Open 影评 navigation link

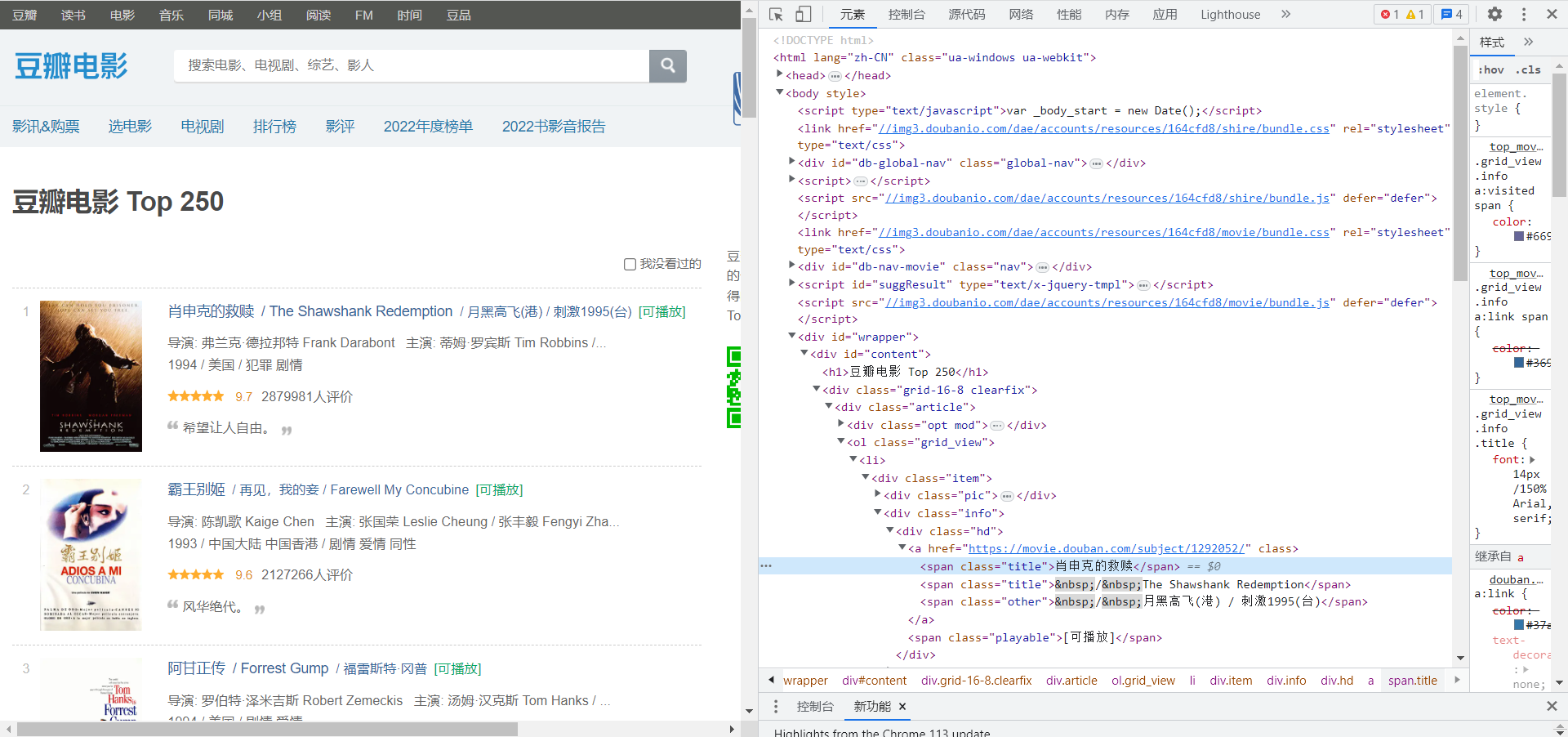click(x=340, y=127)
